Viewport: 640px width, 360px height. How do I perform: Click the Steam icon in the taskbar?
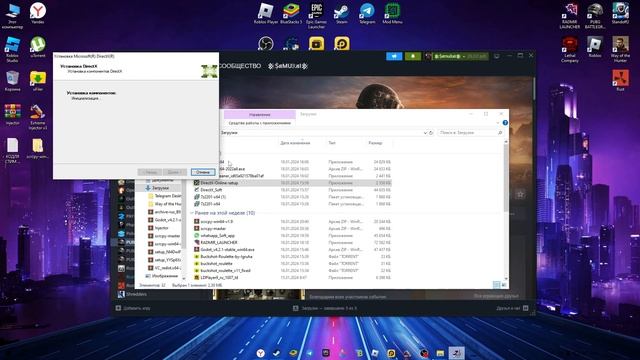click(x=277, y=353)
